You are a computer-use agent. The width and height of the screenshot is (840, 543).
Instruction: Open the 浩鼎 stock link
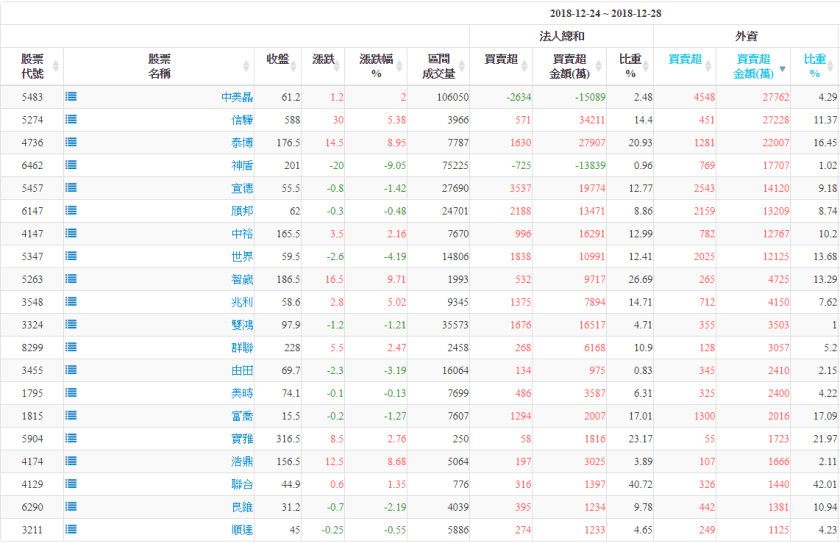(241, 462)
